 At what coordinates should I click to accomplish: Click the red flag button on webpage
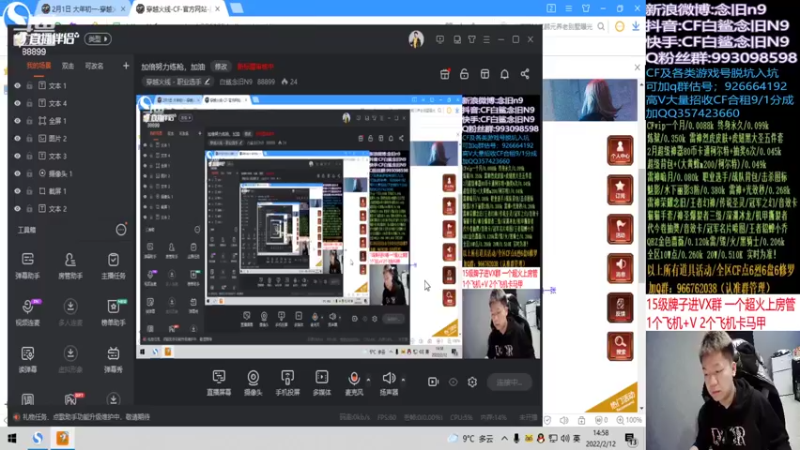(x=620, y=229)
